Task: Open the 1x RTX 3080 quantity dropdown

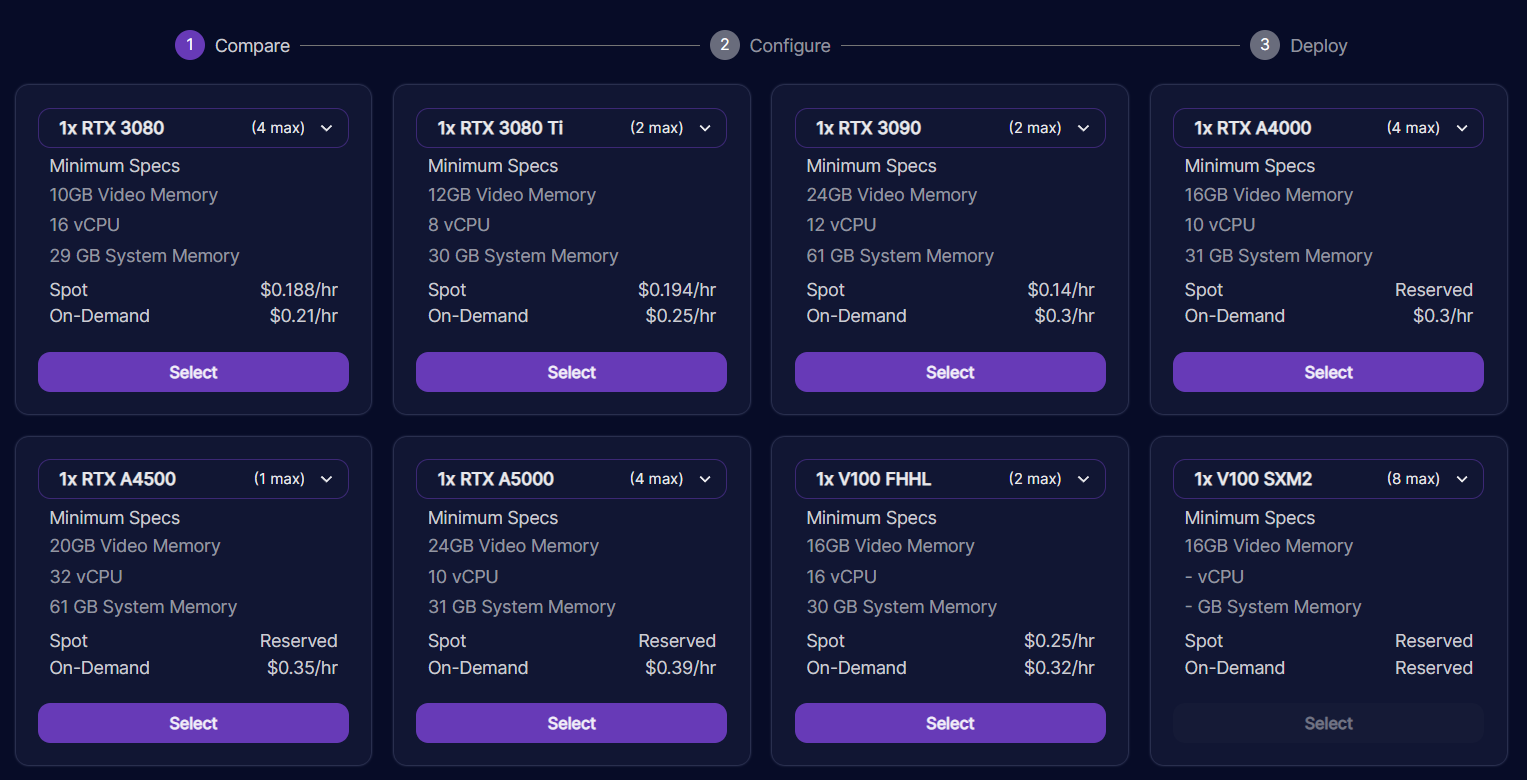Action: click(193, 128)
